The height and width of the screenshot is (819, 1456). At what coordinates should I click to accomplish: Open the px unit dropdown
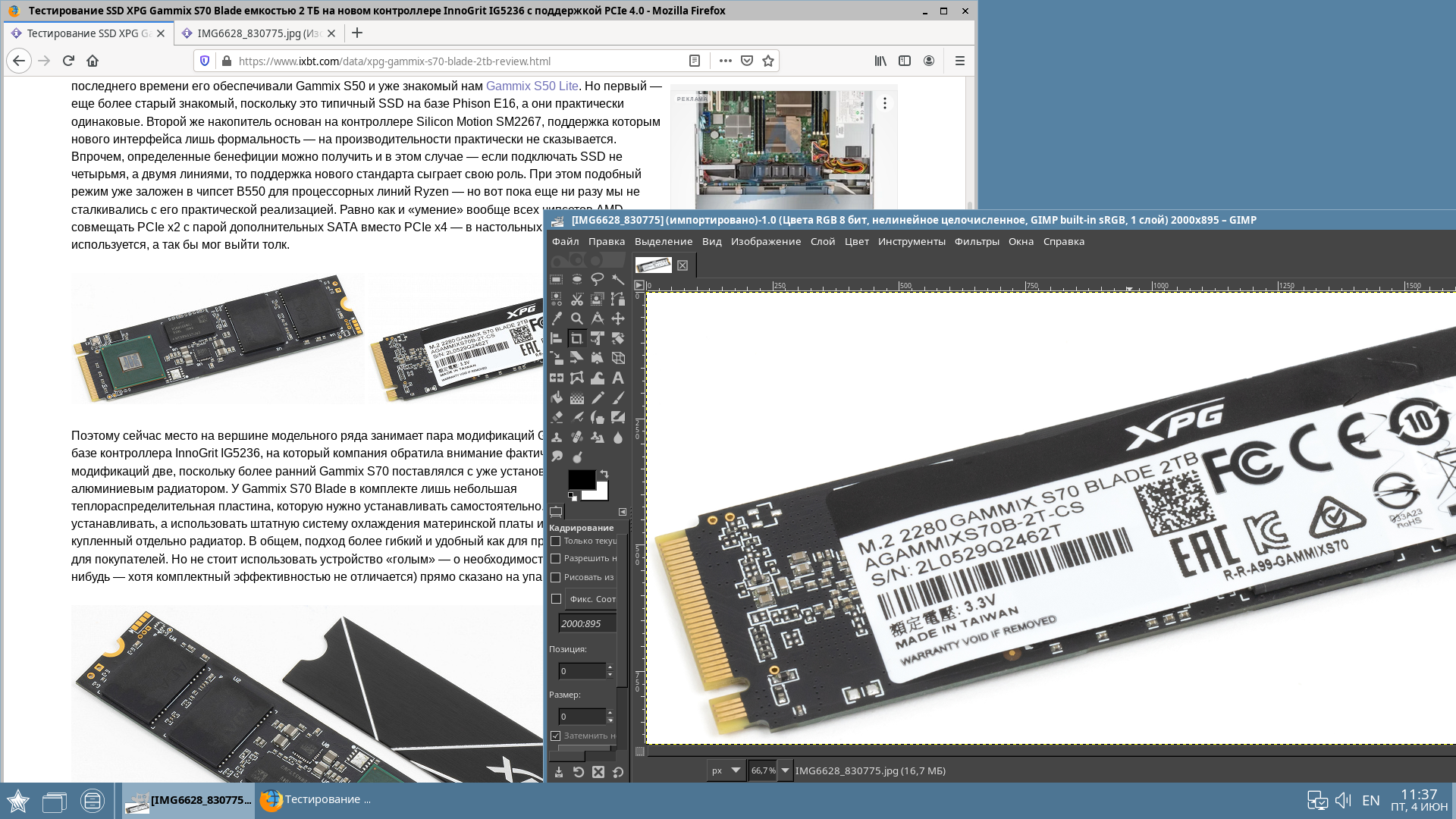(726, 770)
